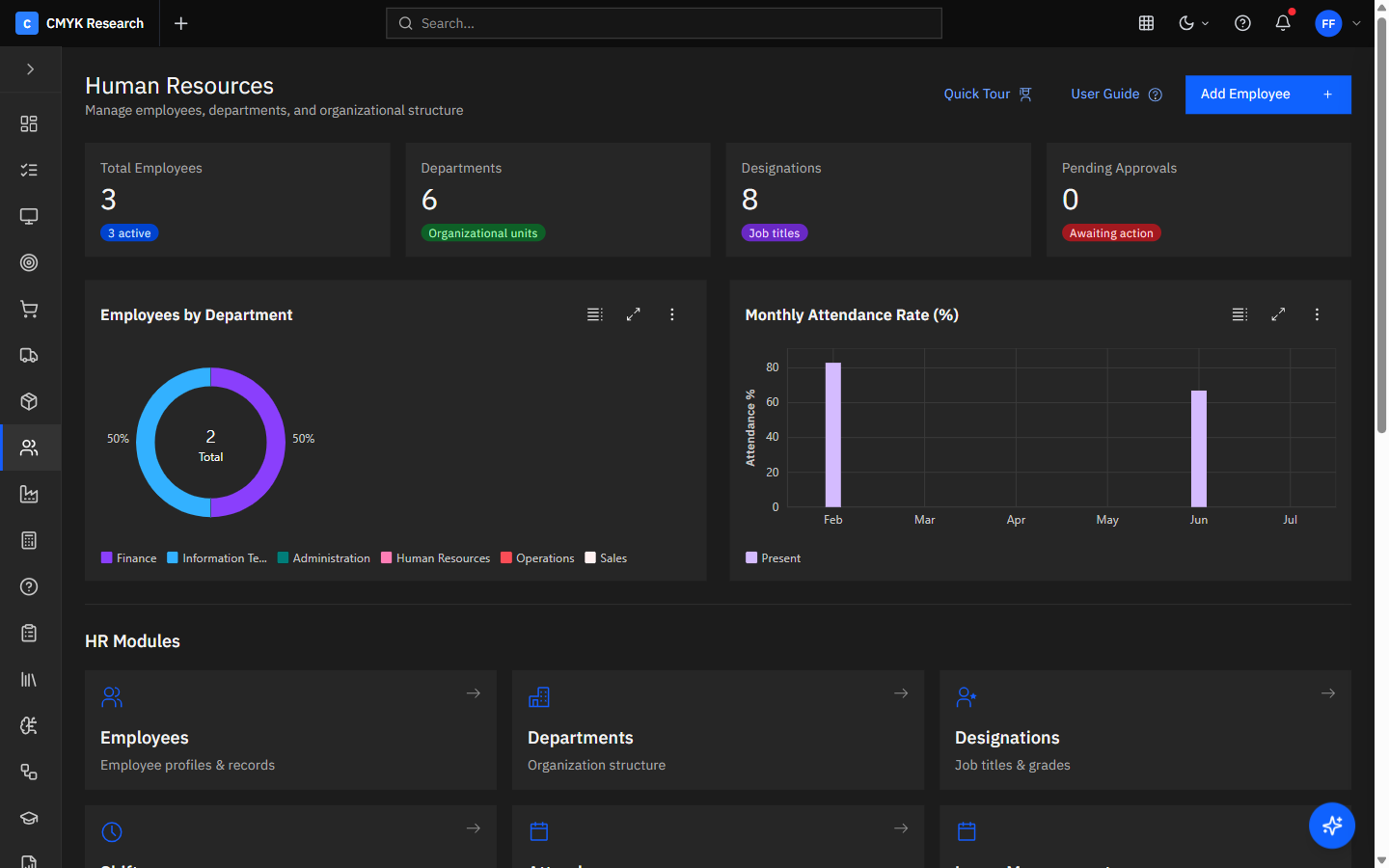Open the shopping cart icon in sidebar

tap(29, 309)
